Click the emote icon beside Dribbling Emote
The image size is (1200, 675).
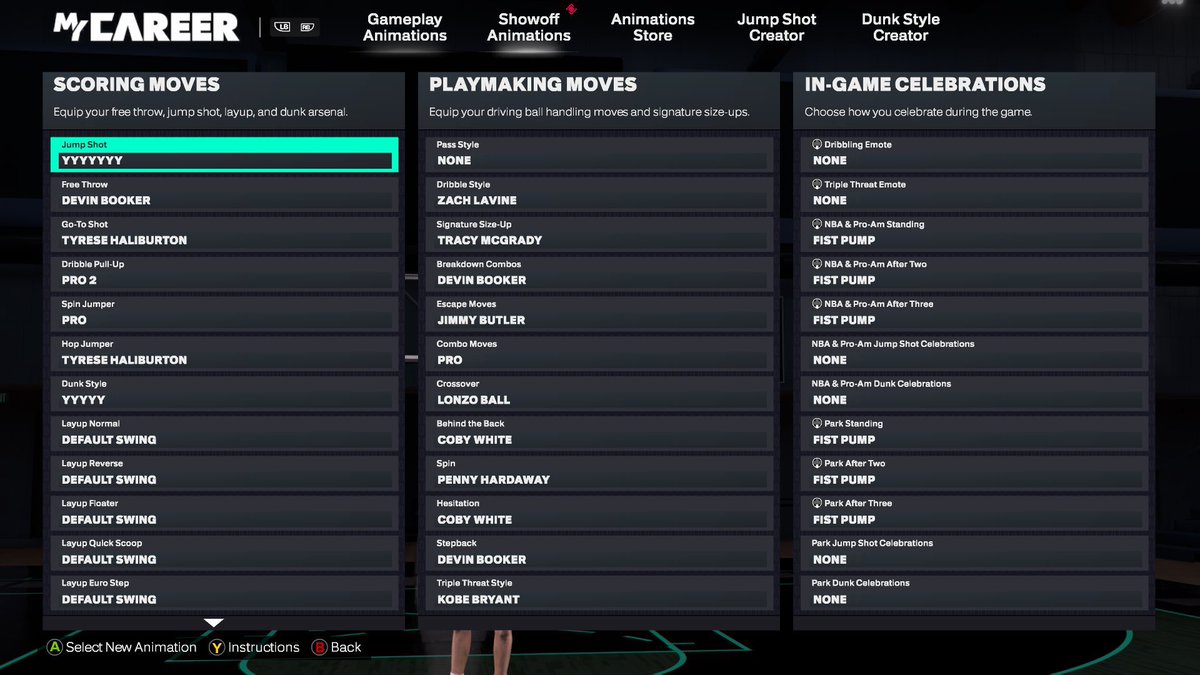pyautogui.click(x=817, y=145)
